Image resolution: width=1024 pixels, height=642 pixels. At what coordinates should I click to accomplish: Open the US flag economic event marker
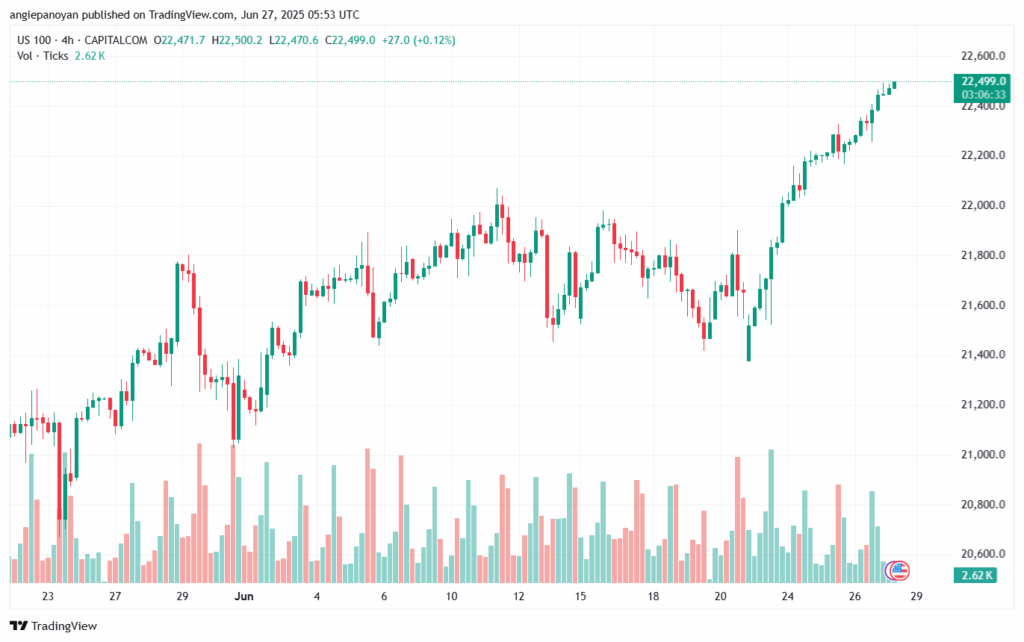coord(898,571)
